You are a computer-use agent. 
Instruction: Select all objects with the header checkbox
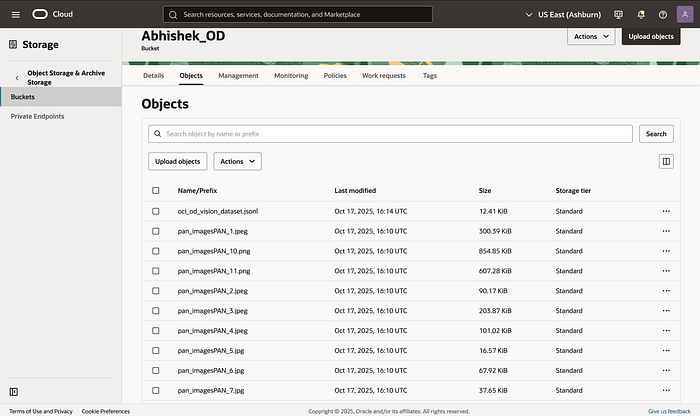tap(155, 191)
